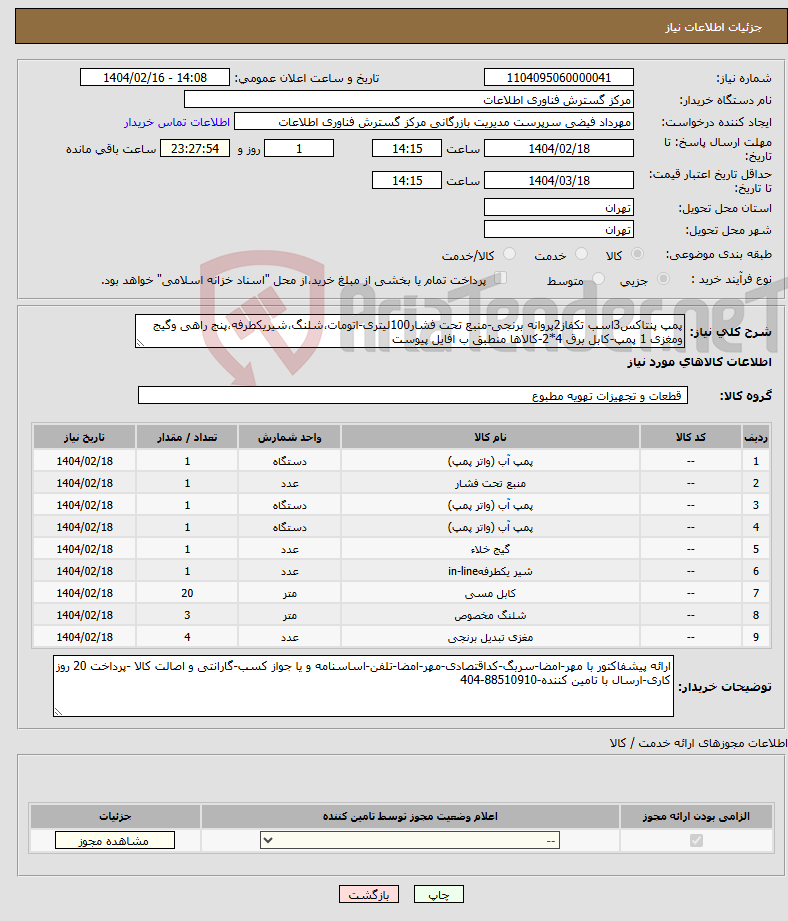Click the جزئیات column header in license table
Screen dimensions: 788x921
click(x=115, y=816)
